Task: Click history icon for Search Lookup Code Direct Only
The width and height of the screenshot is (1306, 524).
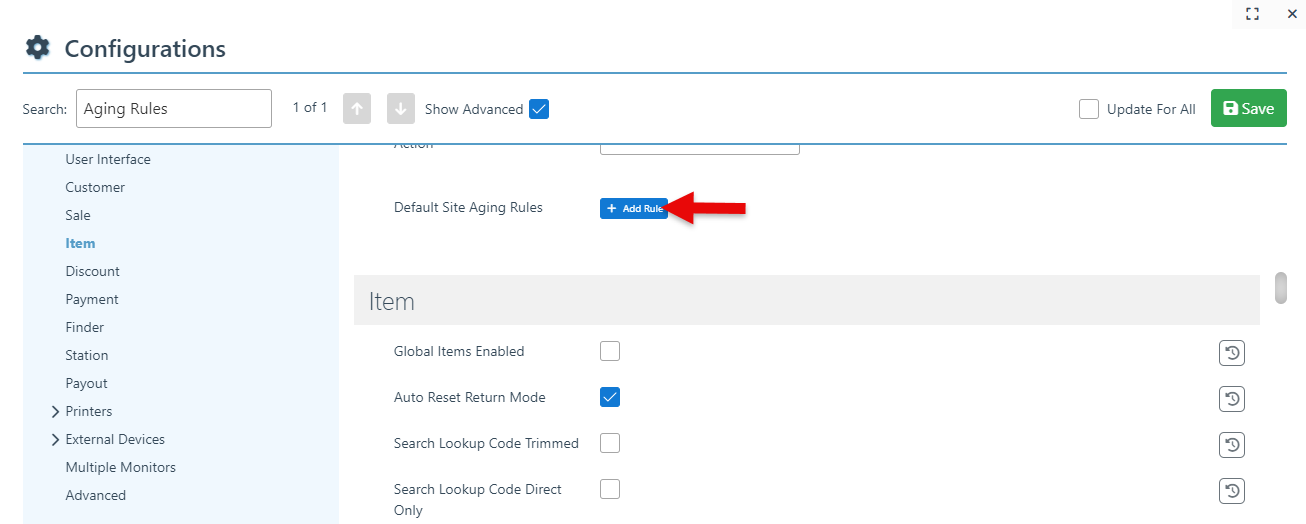Action: tap(1232, 491)
